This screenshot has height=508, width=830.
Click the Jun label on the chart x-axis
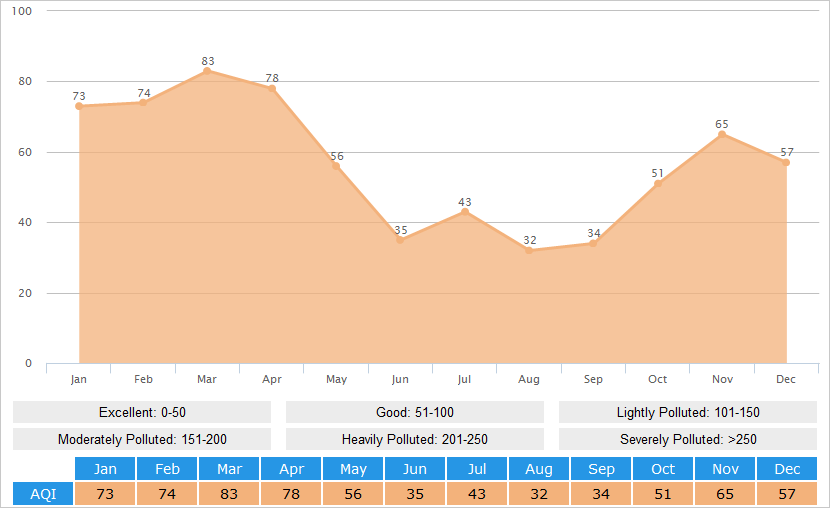(x=400, y=379)
